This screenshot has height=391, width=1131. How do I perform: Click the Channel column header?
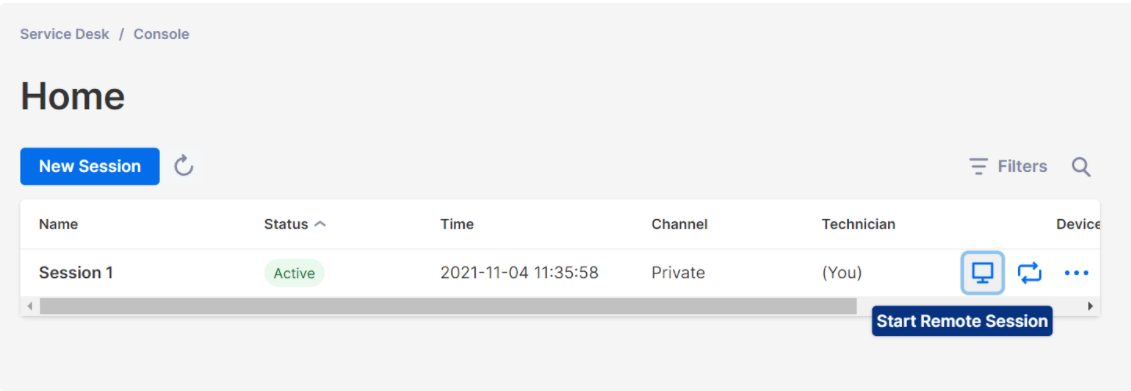tap(679, 224)
